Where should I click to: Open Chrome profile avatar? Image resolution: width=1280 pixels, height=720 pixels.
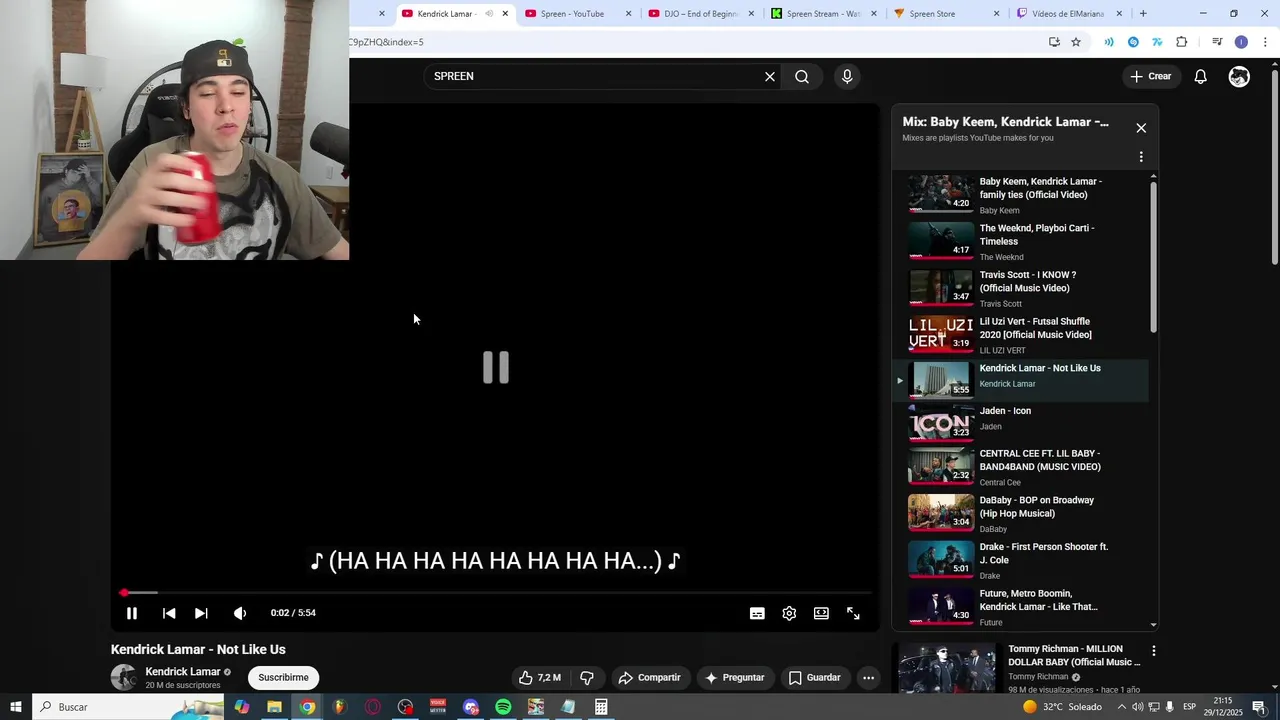point(1241,42)
